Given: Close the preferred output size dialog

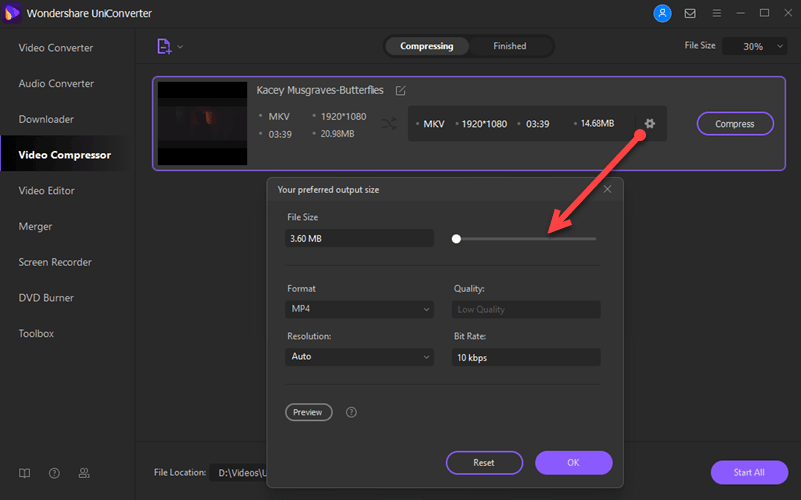Looking at the screenshot, I should click(x=607, y=189).
